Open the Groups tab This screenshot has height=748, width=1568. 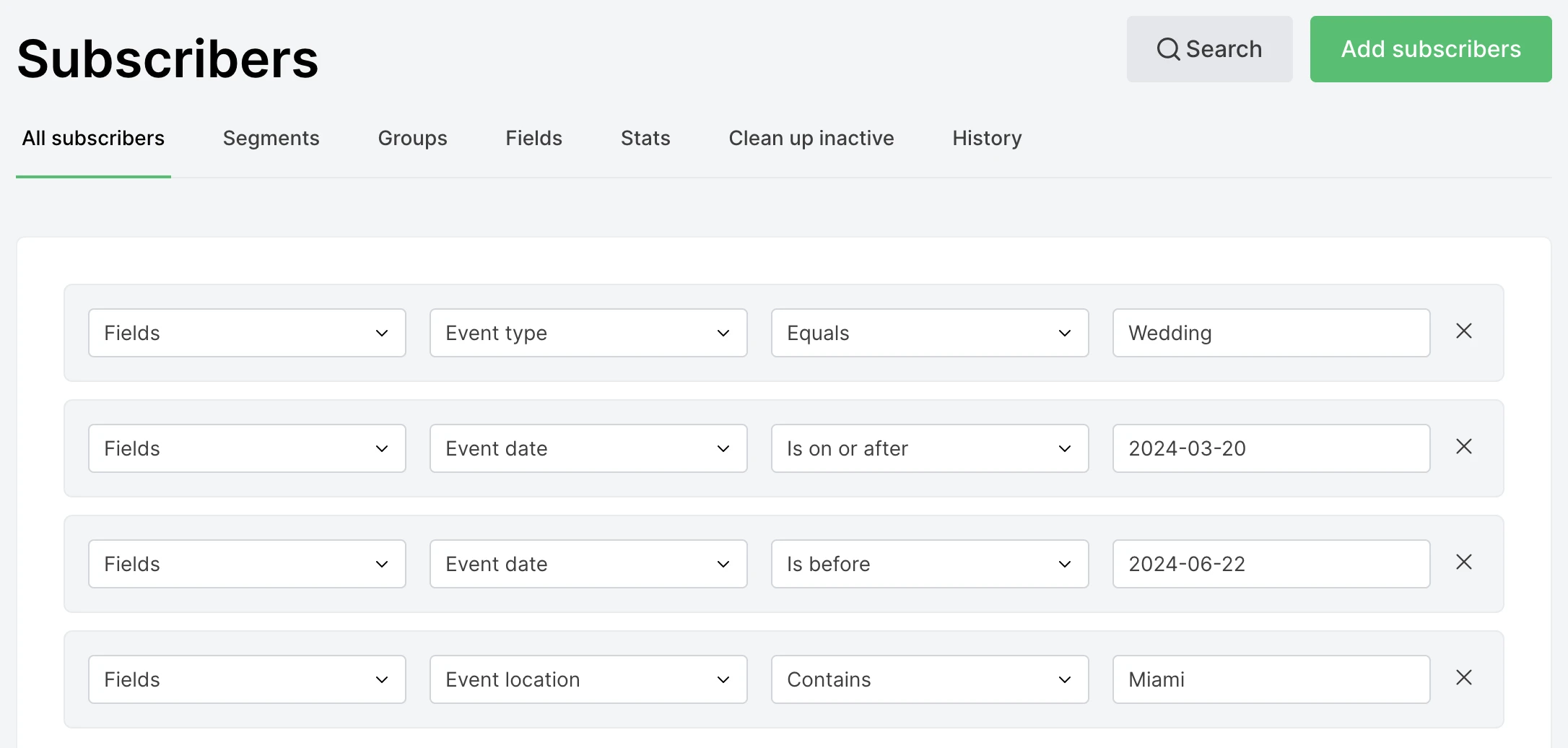click(x=412, y=138)
